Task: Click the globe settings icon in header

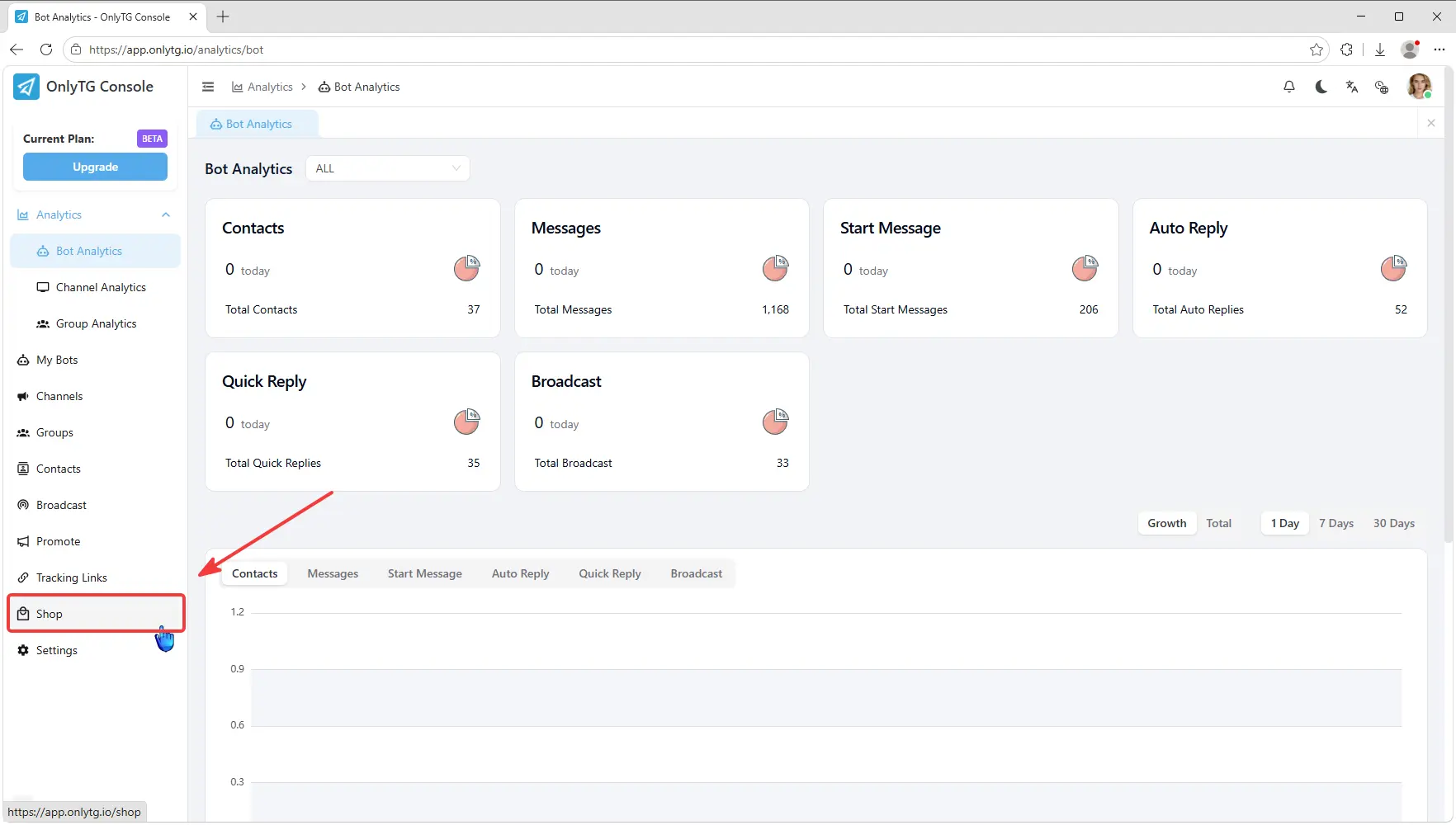Action: click(x=1382, y=87)
